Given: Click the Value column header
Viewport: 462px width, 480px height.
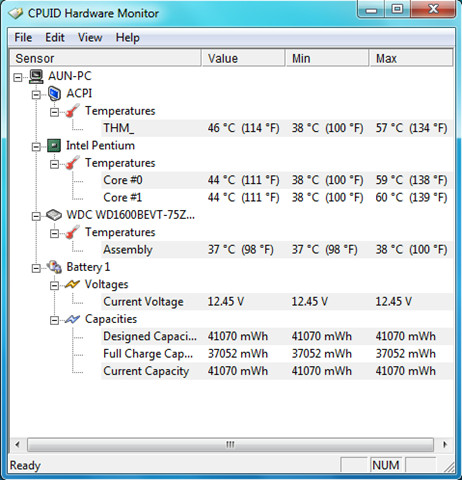Looking at the screenshot, I should [244, 58].
